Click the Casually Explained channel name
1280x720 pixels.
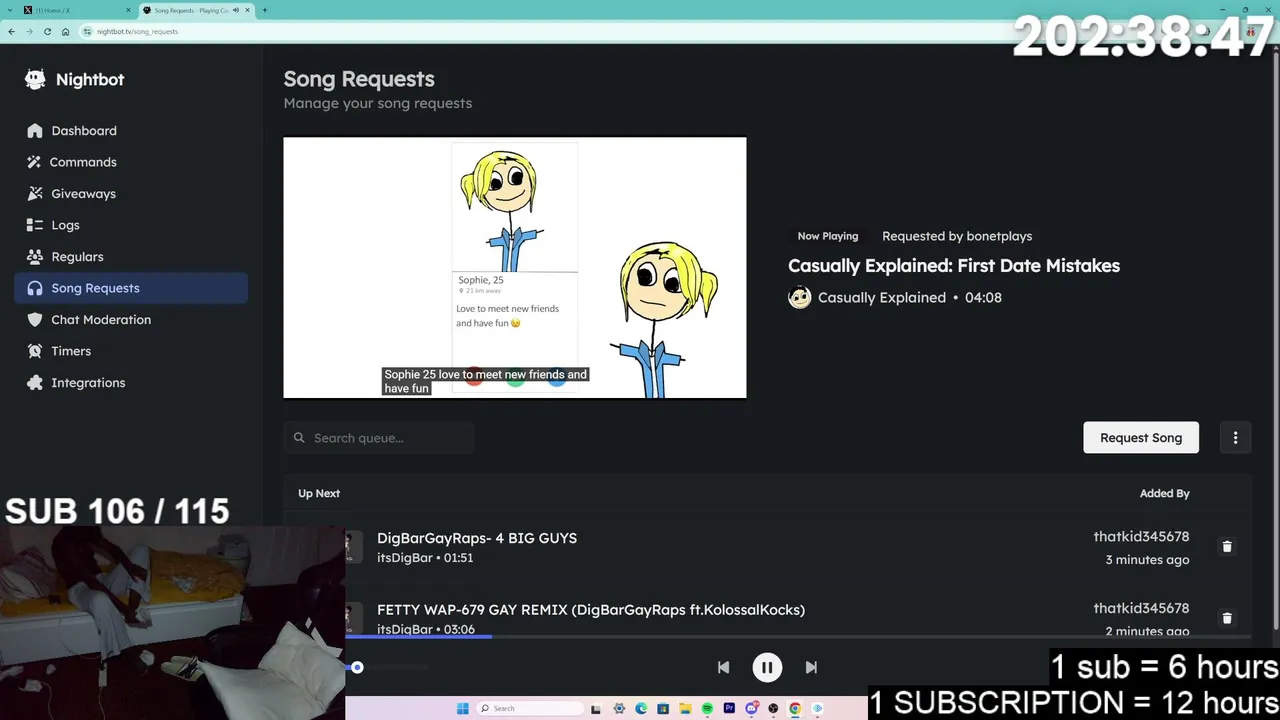[x=882, y=297]
